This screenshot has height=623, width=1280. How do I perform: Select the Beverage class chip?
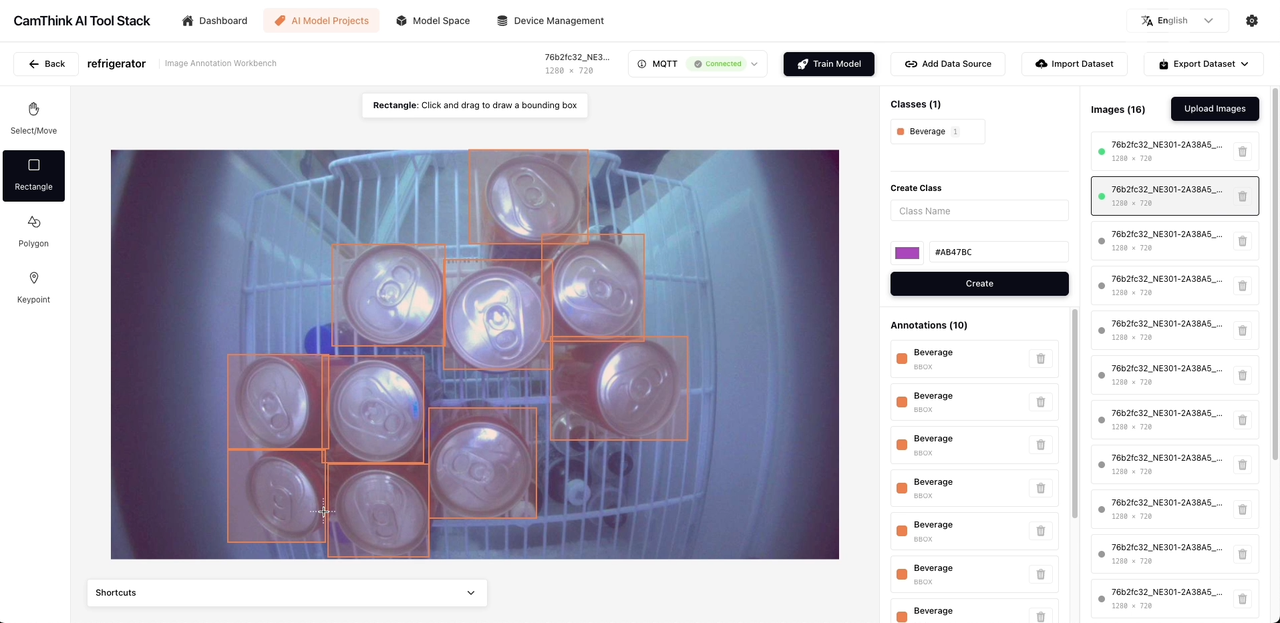936,132
